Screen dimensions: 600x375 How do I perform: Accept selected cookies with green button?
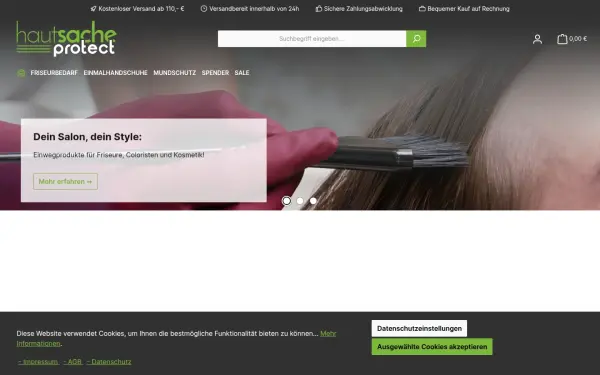coord(432,347)
